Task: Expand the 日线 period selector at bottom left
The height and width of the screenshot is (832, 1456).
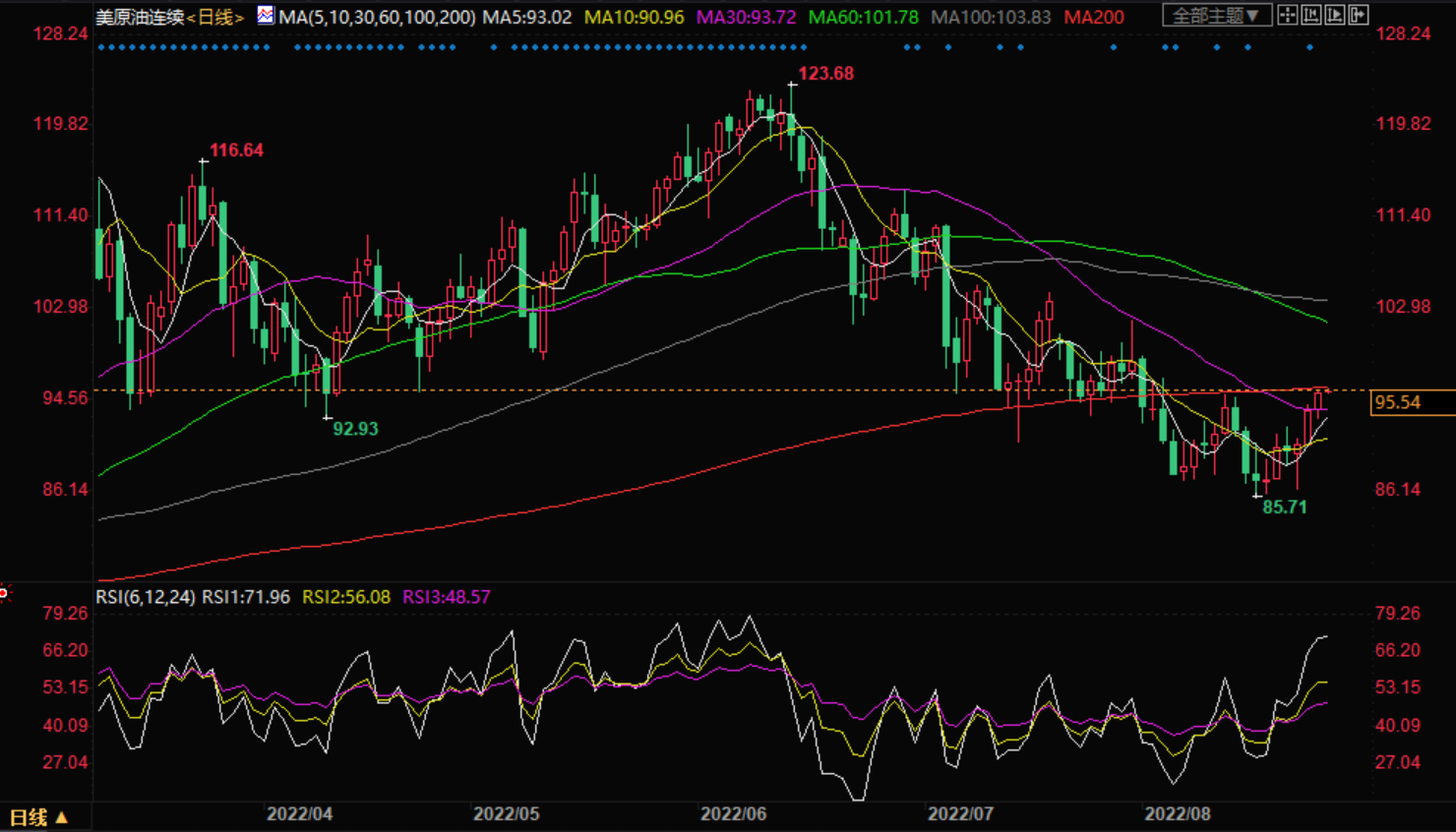Action: 39,817
